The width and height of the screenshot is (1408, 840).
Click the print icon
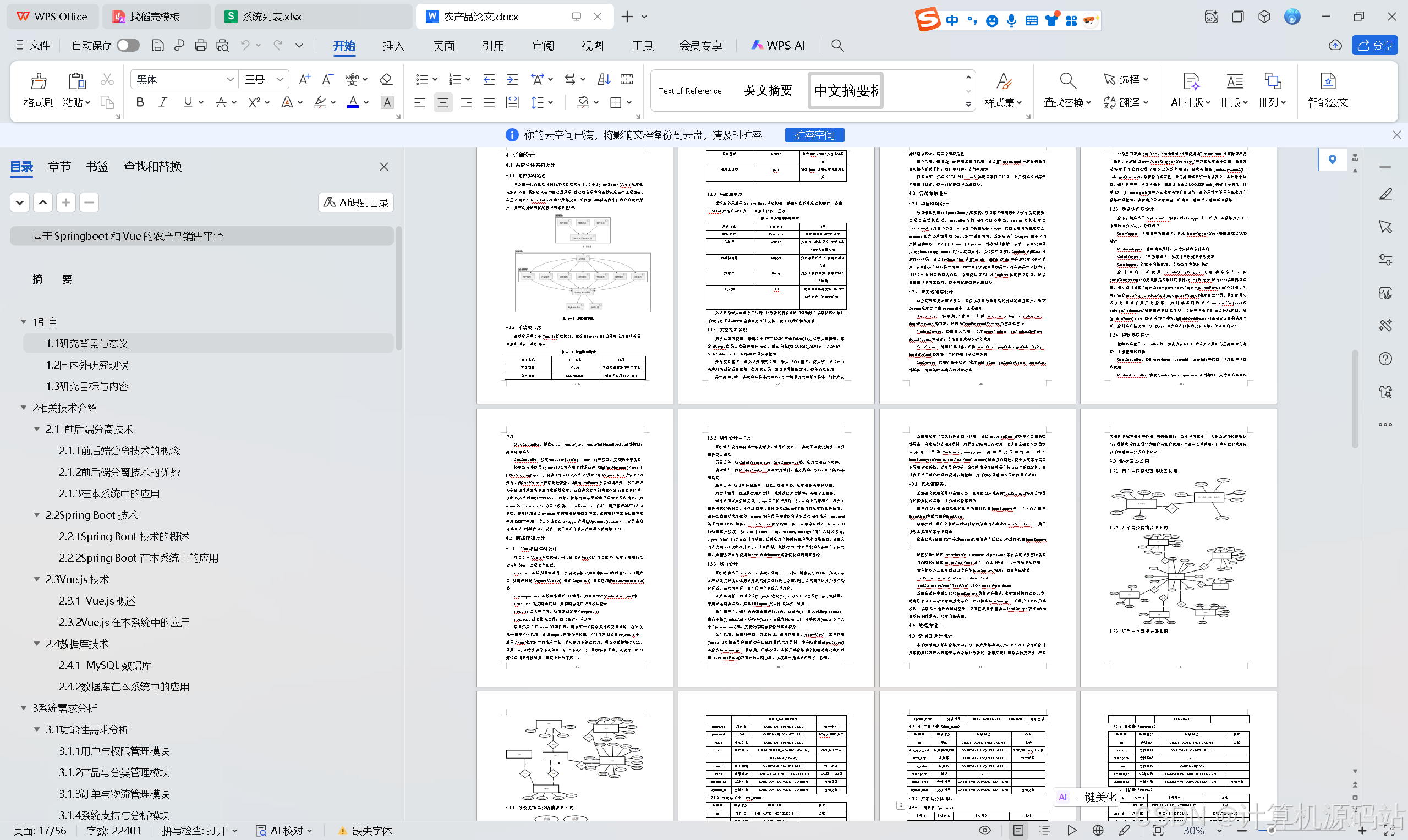click(200, 45)
